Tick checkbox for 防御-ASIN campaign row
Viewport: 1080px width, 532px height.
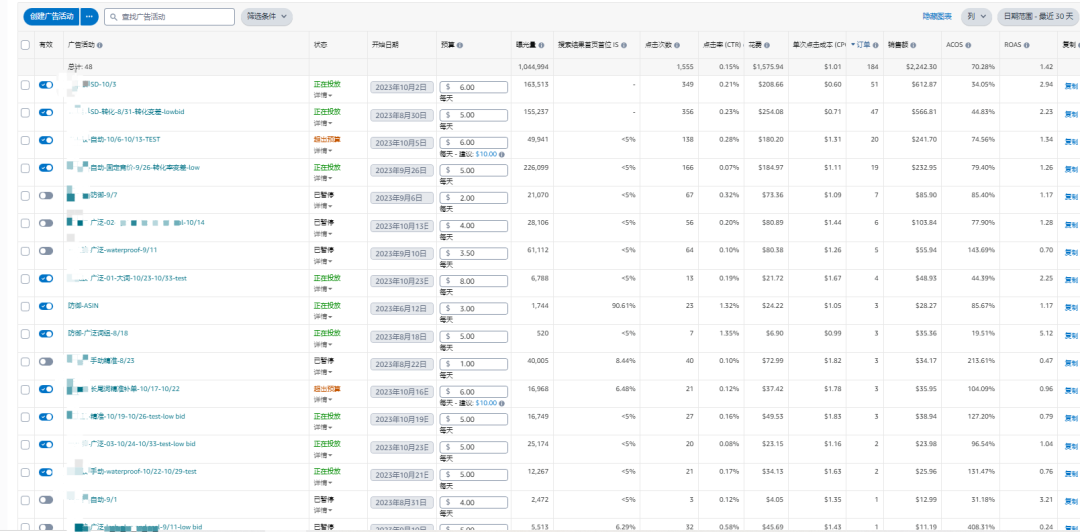[x=25, y=306]
